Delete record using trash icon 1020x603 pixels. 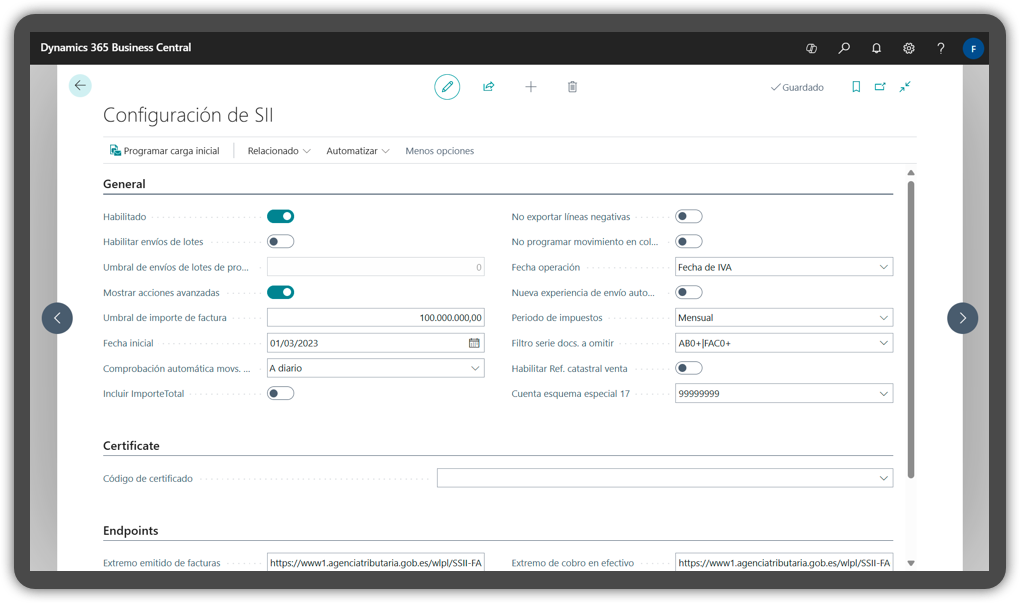(572, 87)
